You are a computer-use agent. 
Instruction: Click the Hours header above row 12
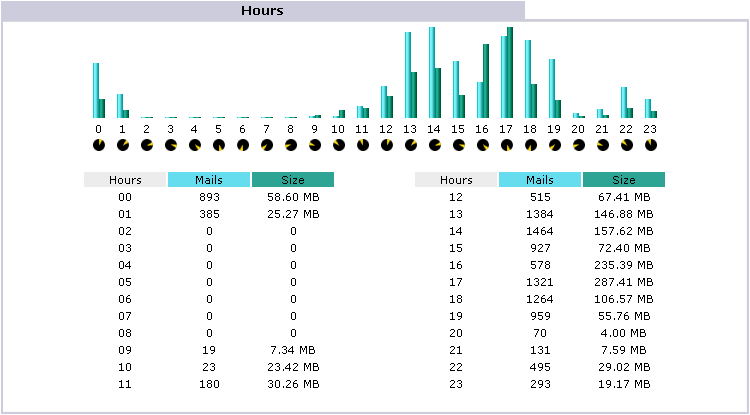(x=456, y=180)
